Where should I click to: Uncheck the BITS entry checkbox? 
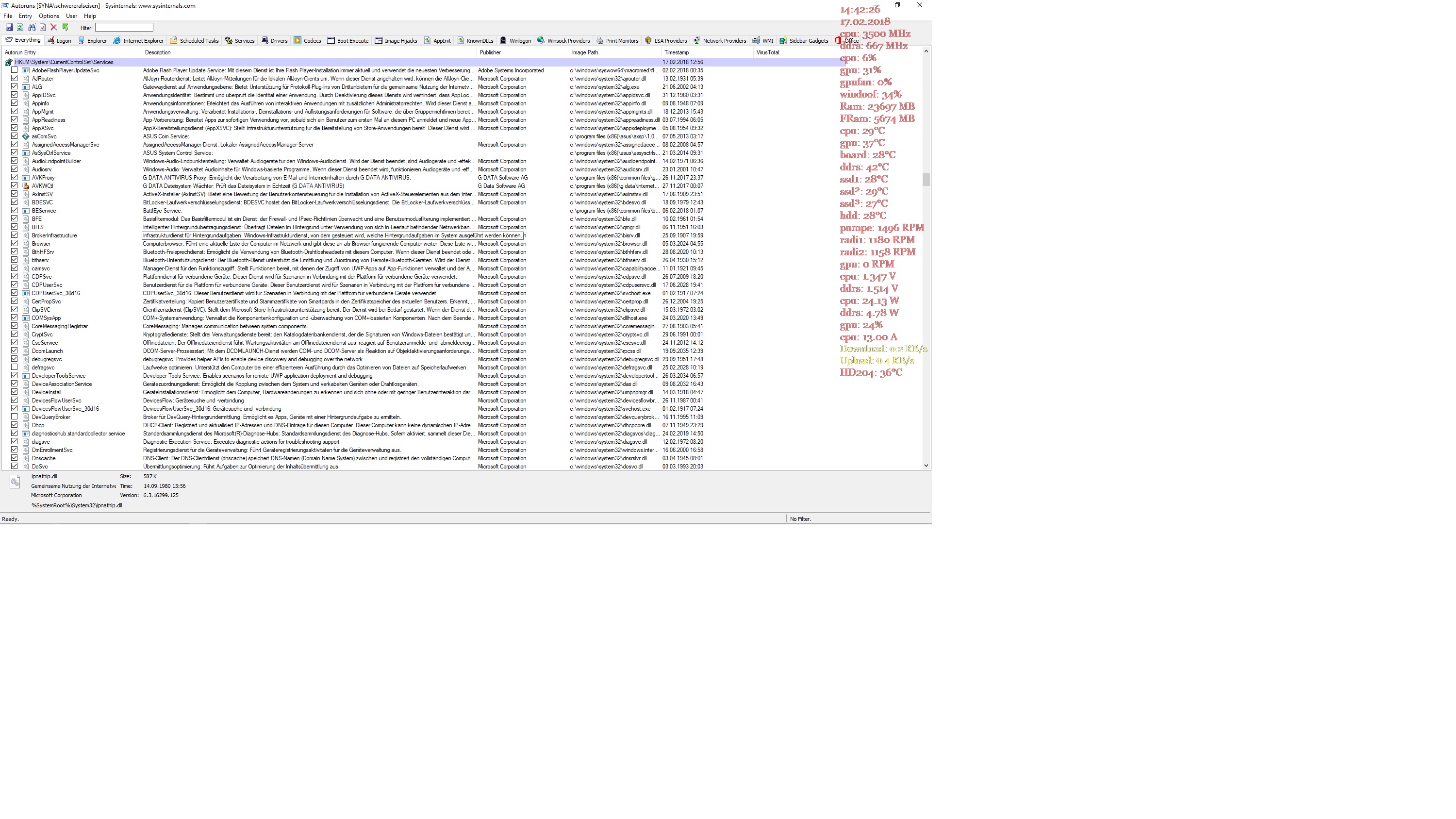click(x=15, y=227)
